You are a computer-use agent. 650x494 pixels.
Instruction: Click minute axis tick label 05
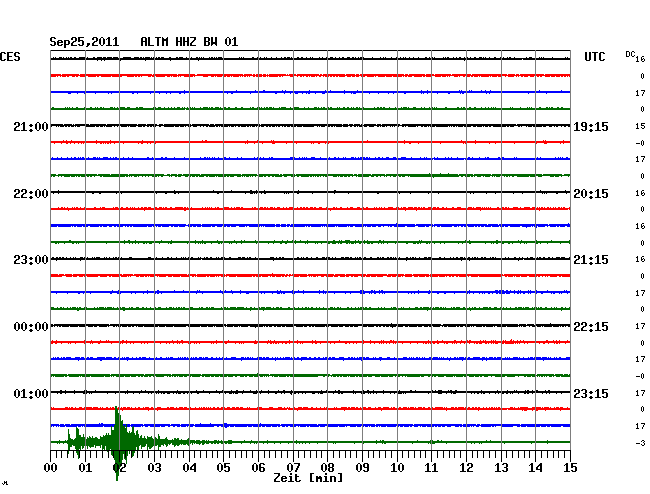click(x=223, y=468)
